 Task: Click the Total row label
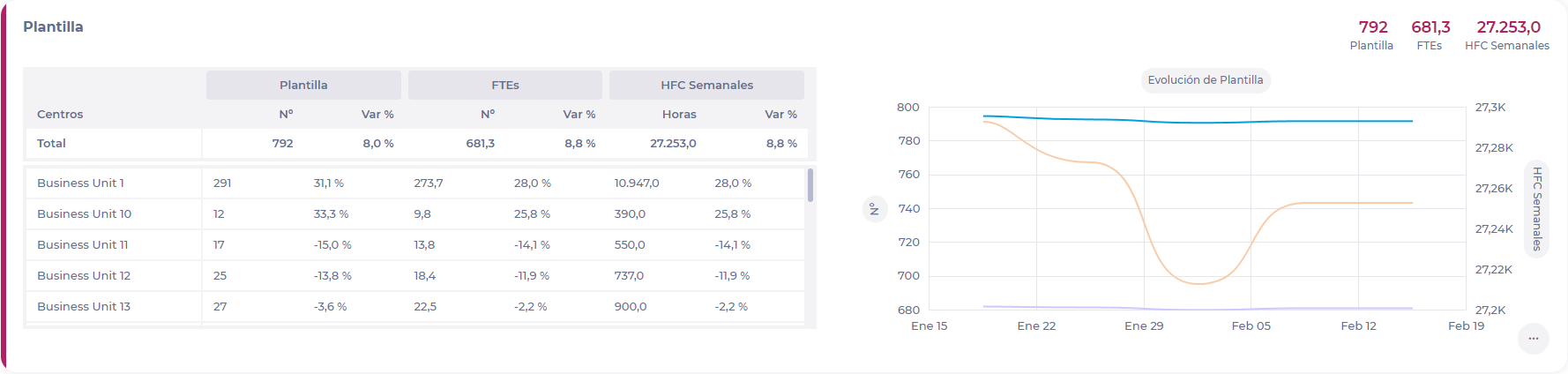click(51, 144)
